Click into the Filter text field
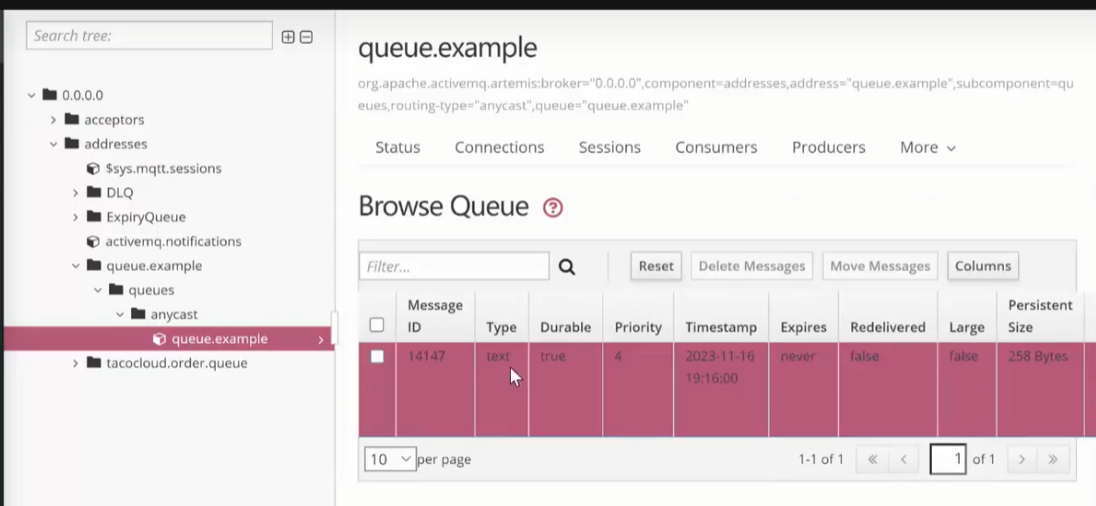1096x506 pixels. (454, 267)
